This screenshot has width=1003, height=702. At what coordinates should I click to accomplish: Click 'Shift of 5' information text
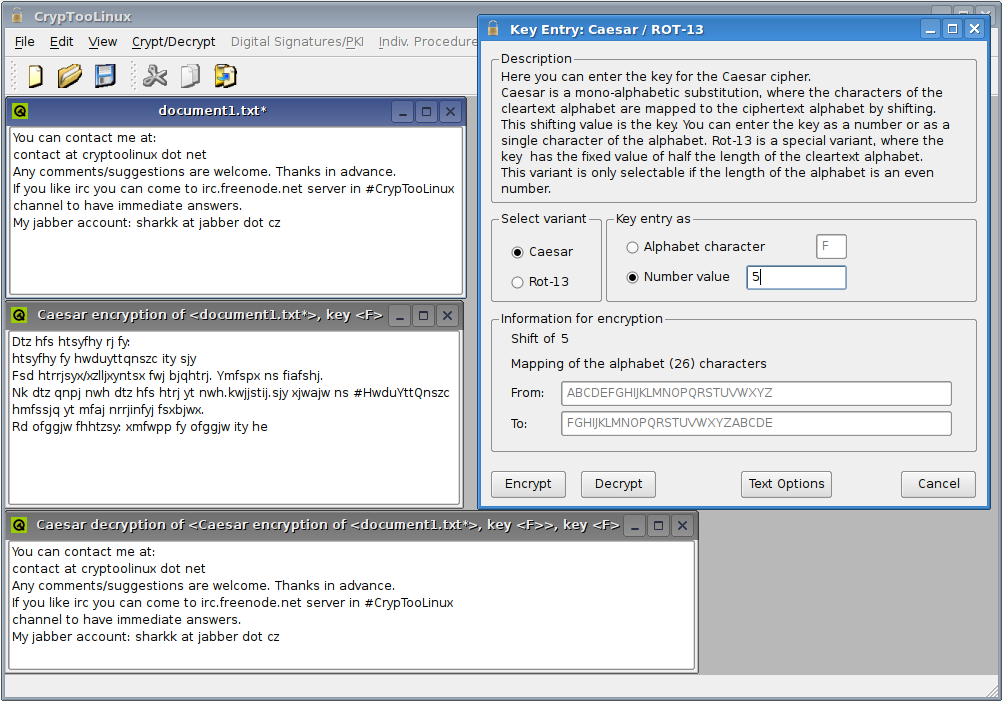(539, 339)
